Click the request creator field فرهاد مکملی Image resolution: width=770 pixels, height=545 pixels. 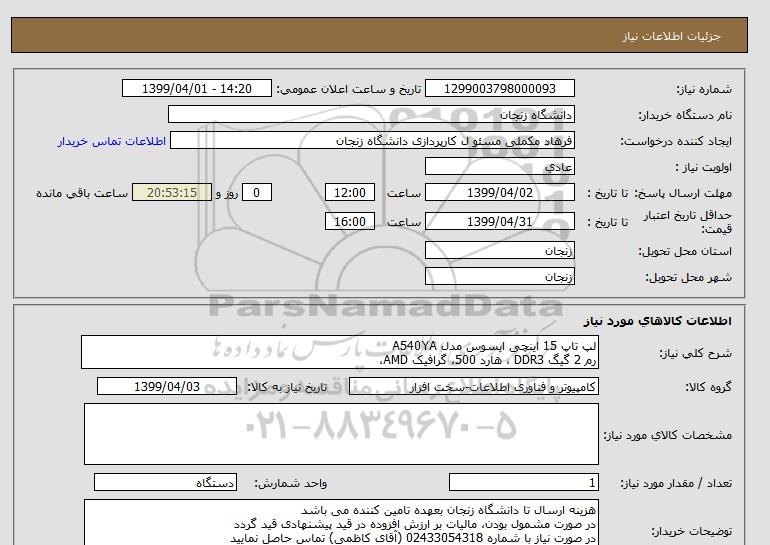[x=372, y=141]
